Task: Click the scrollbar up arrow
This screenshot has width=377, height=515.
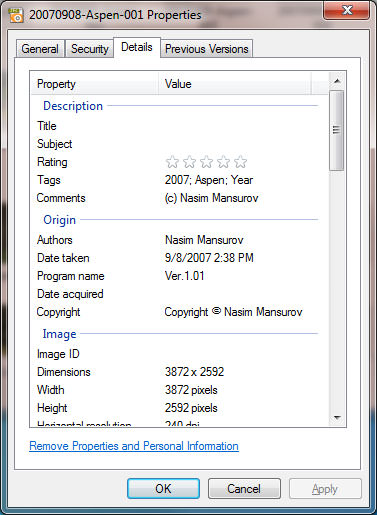Action: pos(337,81)
